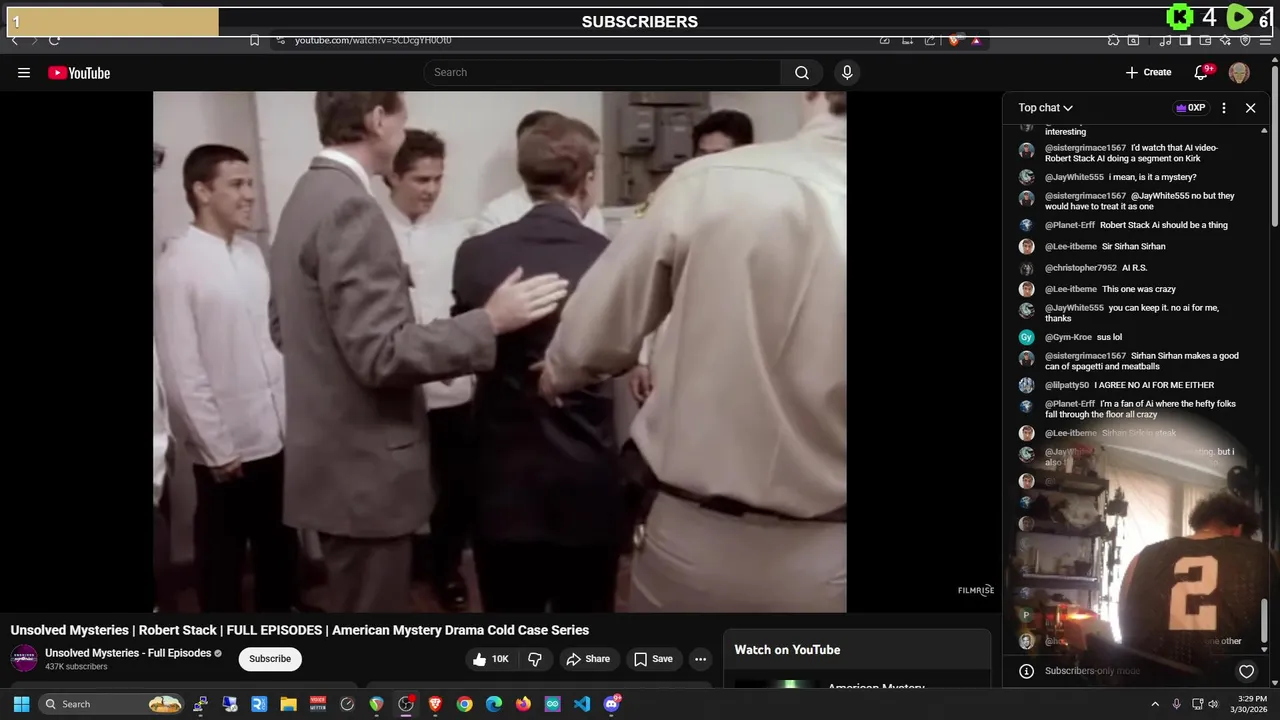
Task: Click 'Watch on YouTube' panel heading
Action: tap(787, 650)
